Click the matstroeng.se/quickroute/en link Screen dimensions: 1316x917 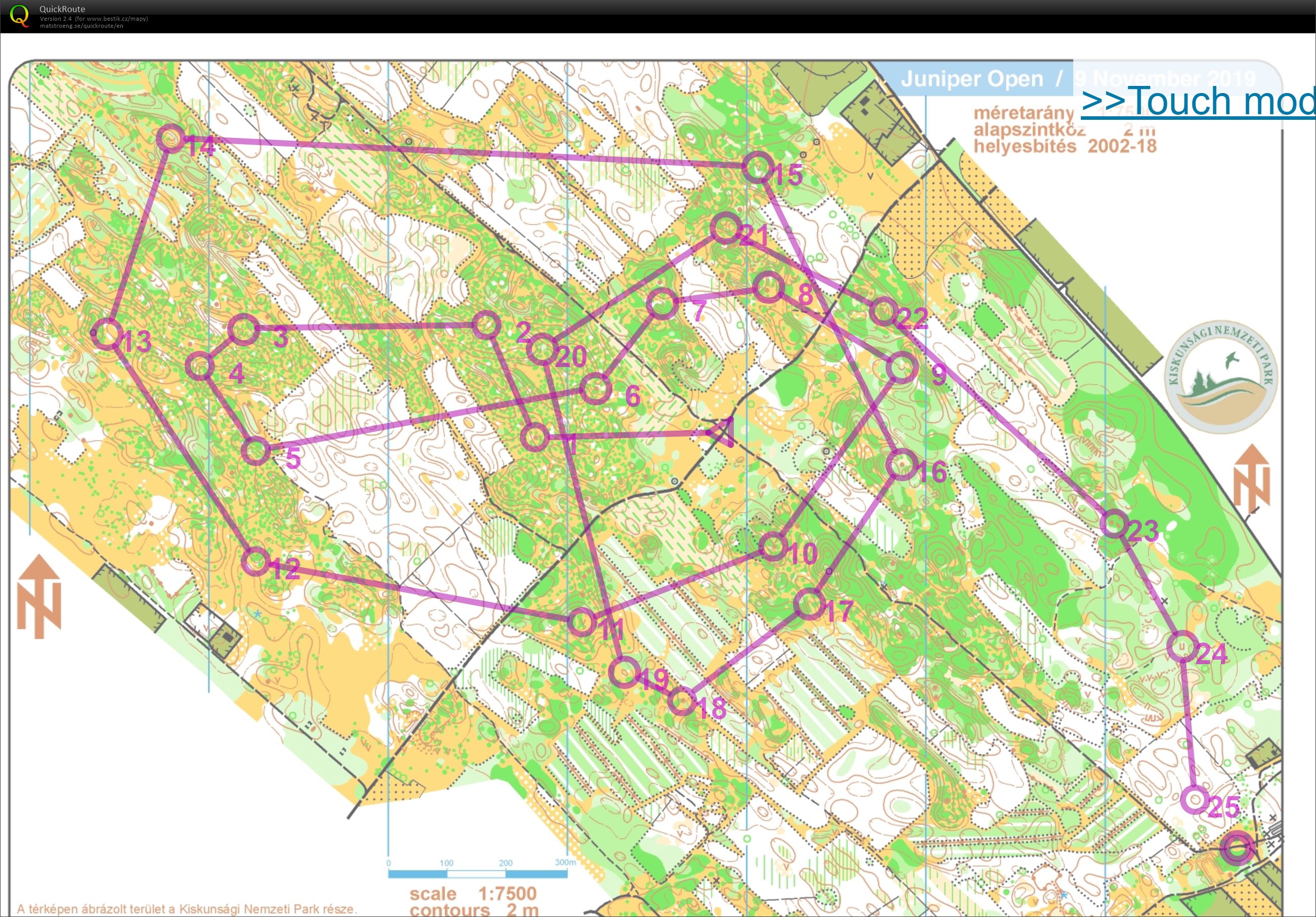tap(82, 26)
